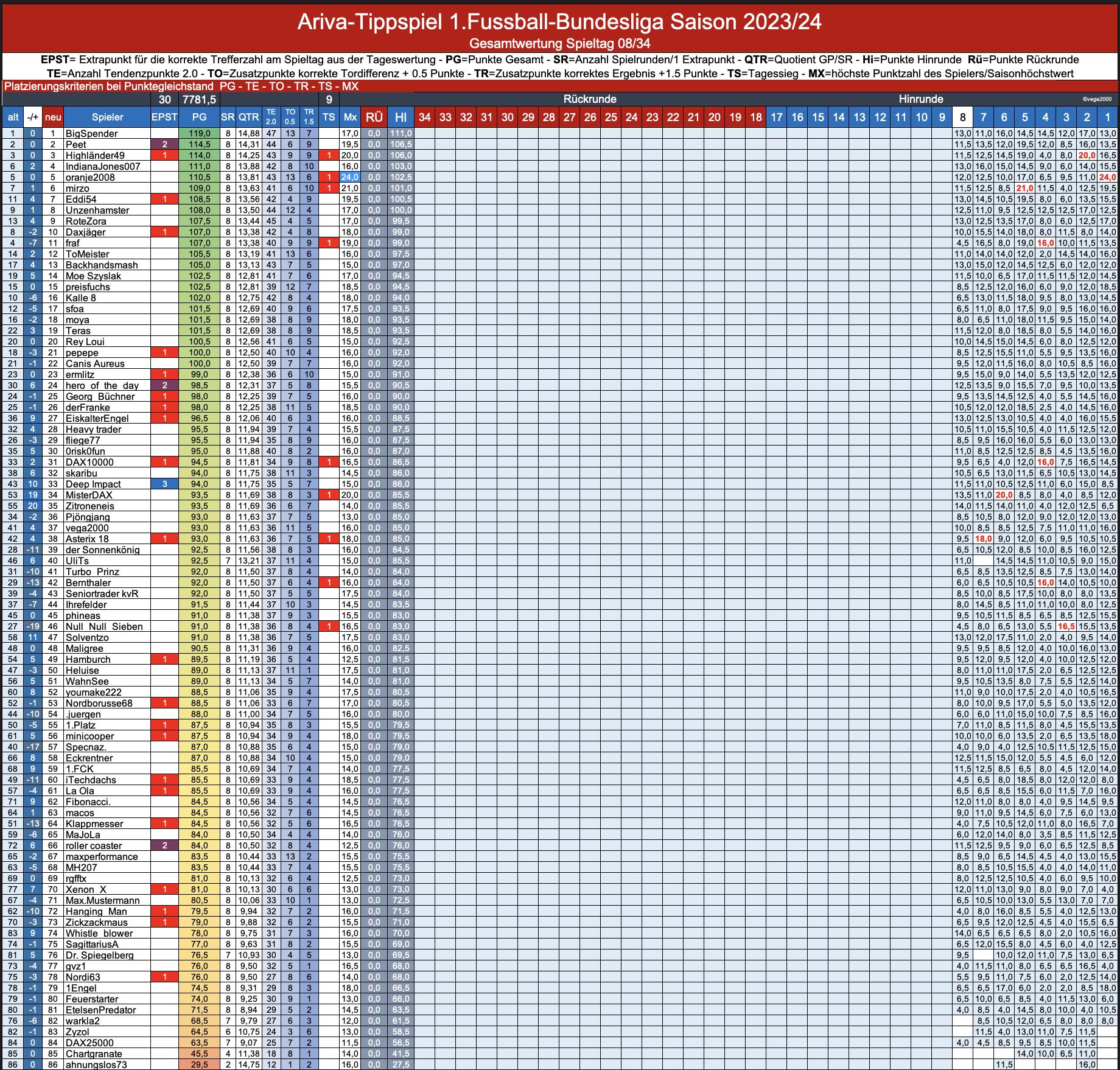
Task: Select the 'RÜ' column header
Action: 374,117
